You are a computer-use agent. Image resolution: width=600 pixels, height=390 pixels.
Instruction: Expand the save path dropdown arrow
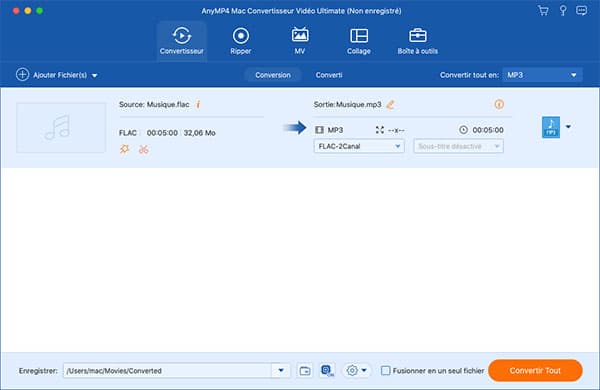(x=281, y=370)
